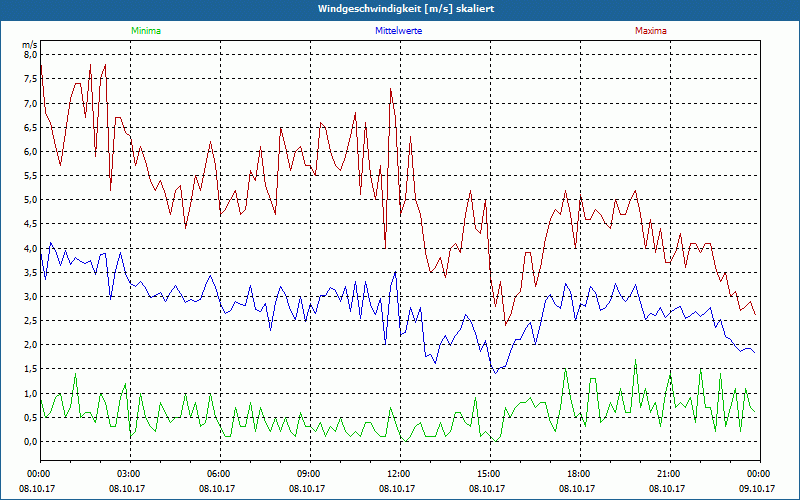Click the 12:00 time axis label
The image size is (800, 500).
[400, 474]
